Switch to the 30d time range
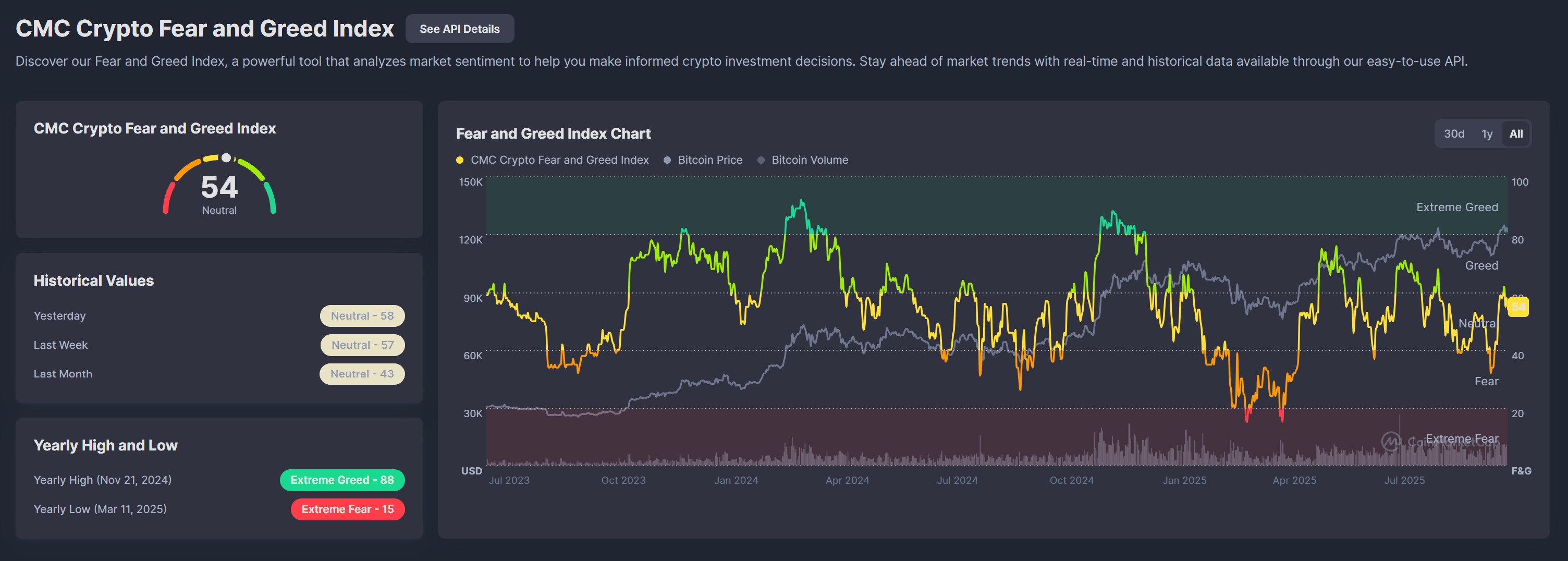This screenshot has width=1568, height=561. [1455, 133]
